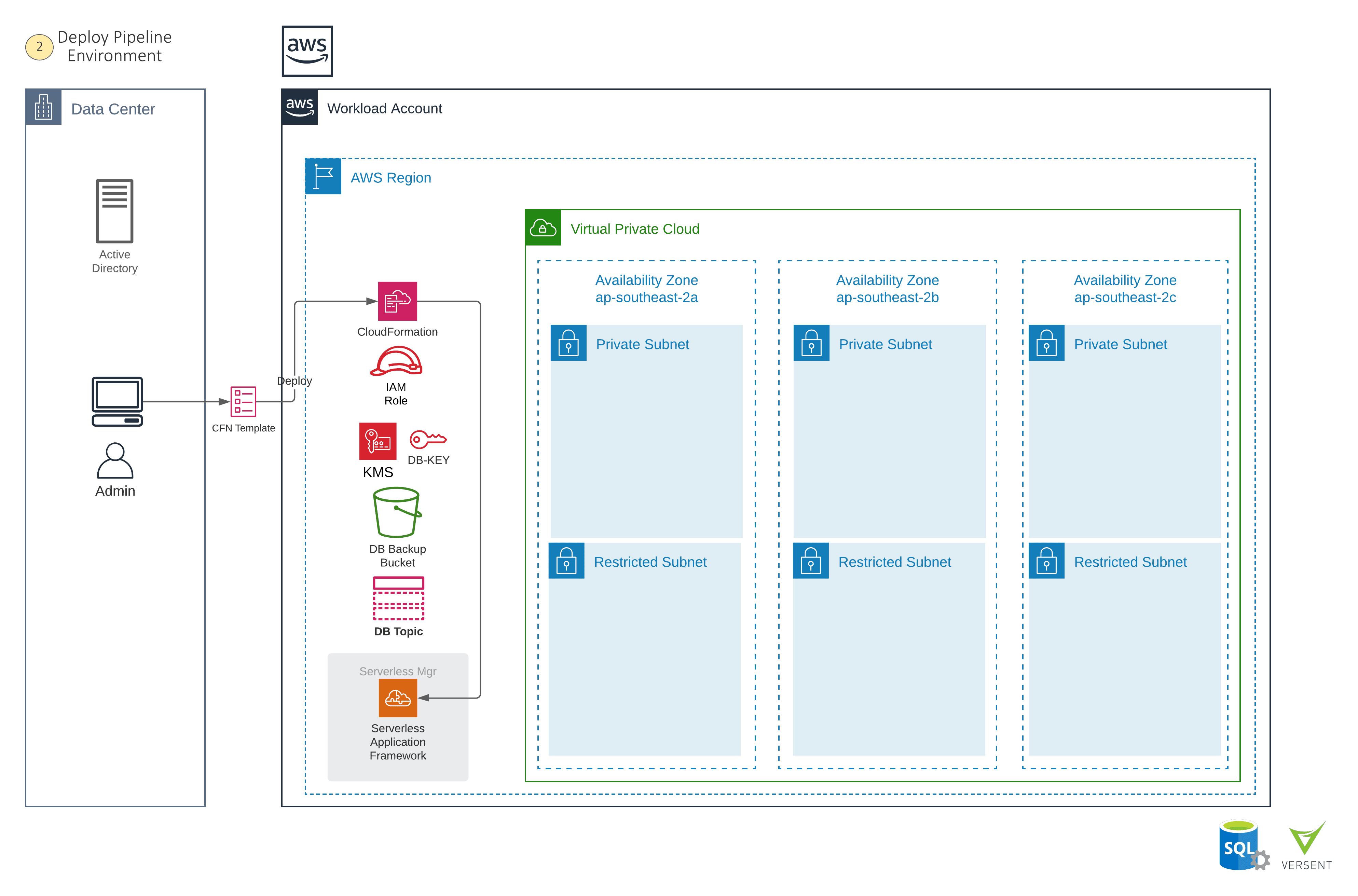Image resolution: width=1358 pixels, height=896 pixels.
Task: Click the 'Active Directory' caption
Action: (114, 261)
